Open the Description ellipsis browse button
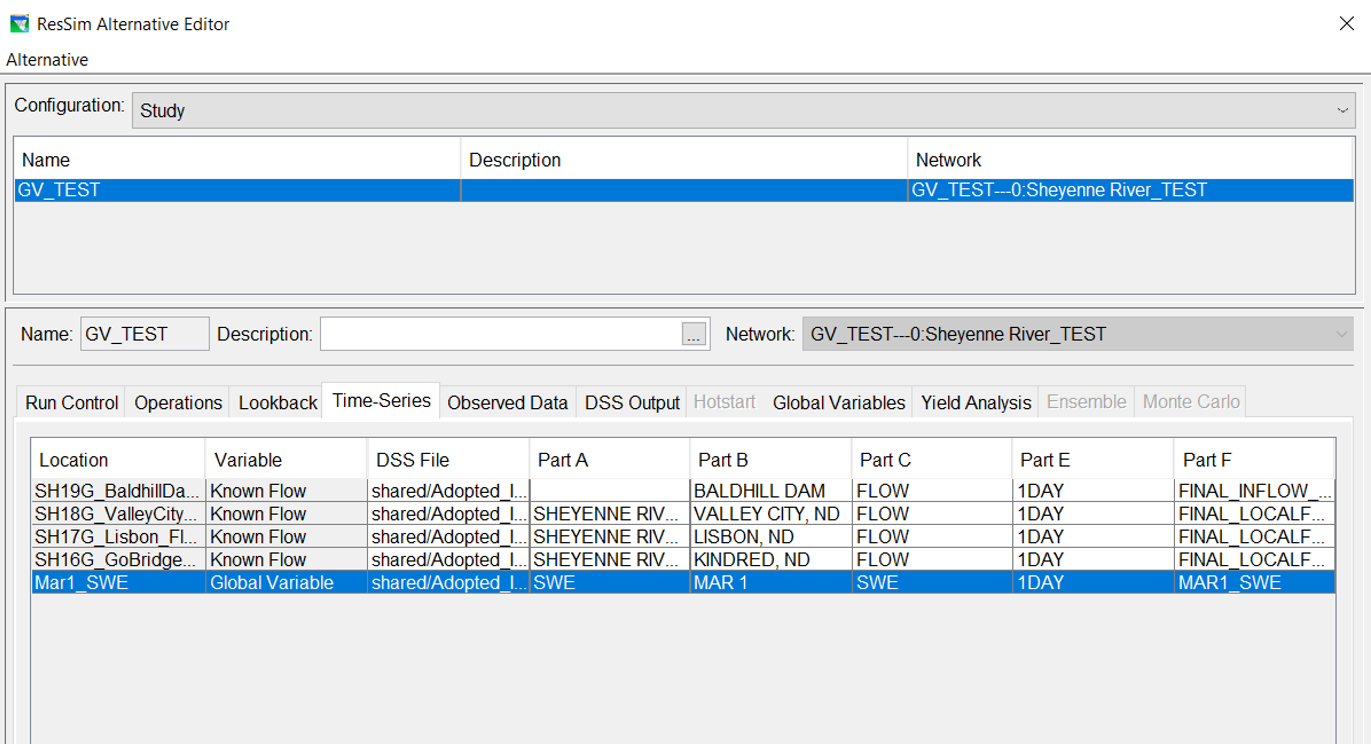1371x744 pixels. (x=694, y=335)
